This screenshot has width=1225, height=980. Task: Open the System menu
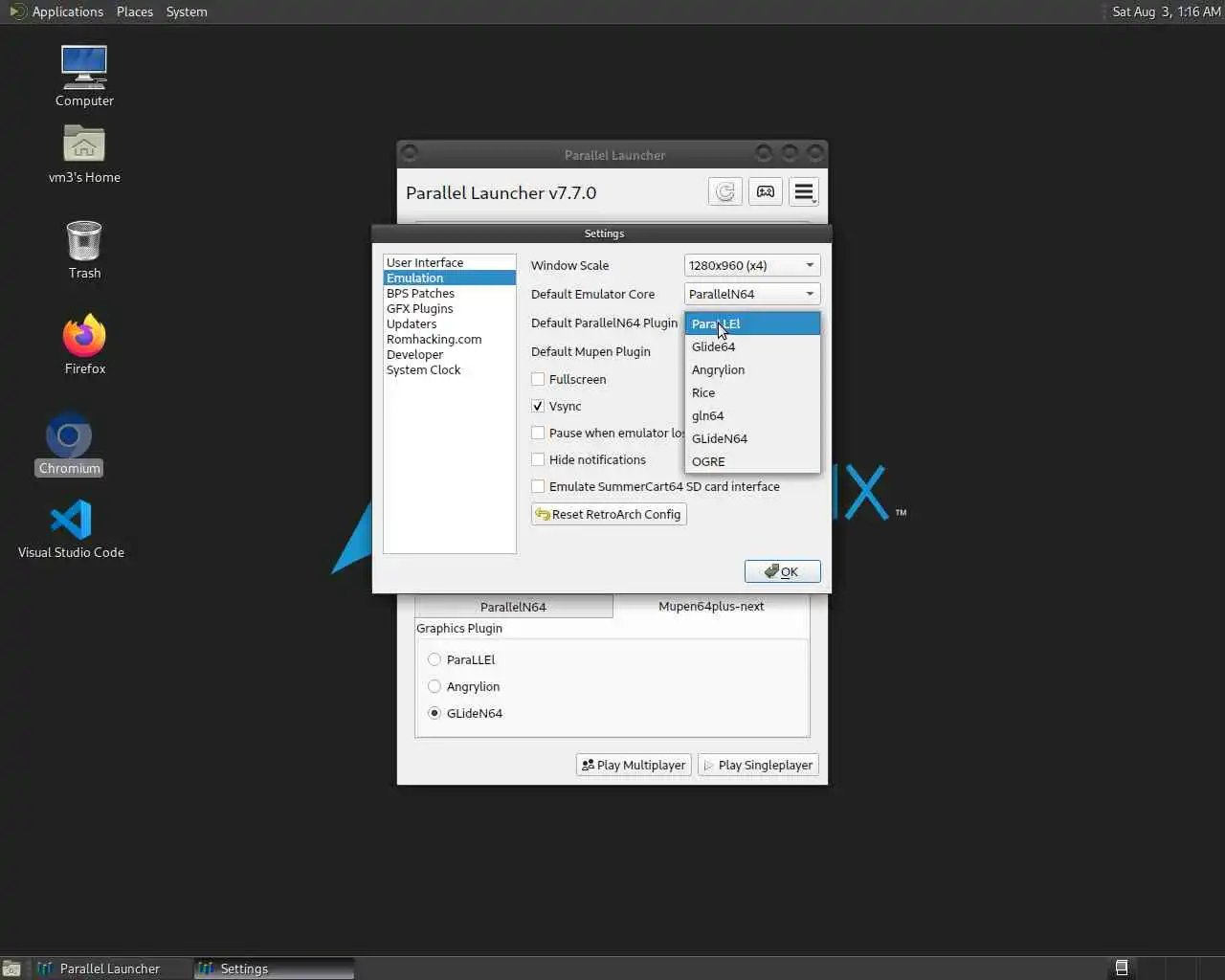pos(187,11)
